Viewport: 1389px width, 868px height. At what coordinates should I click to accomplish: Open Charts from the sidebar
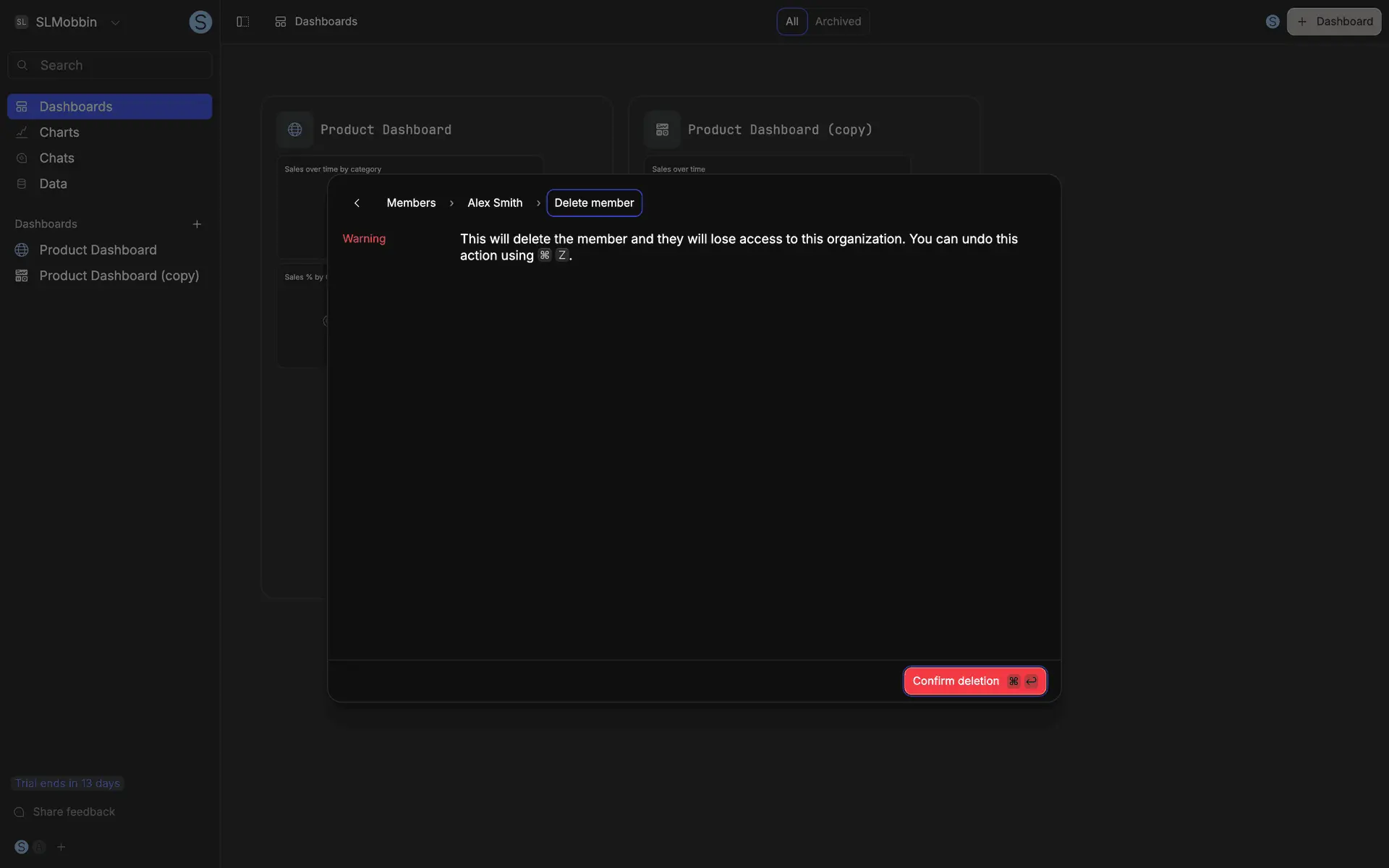(x=59, y=132)
